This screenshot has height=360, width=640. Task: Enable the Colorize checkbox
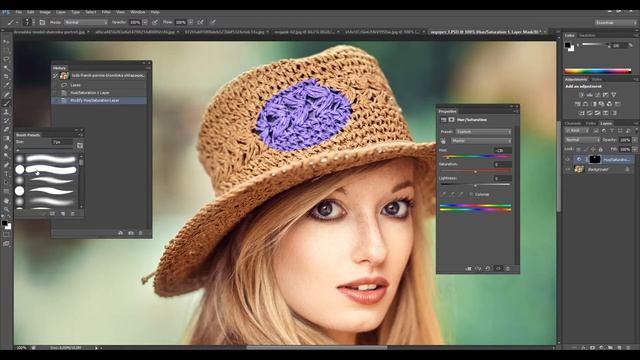click(471, 194)
